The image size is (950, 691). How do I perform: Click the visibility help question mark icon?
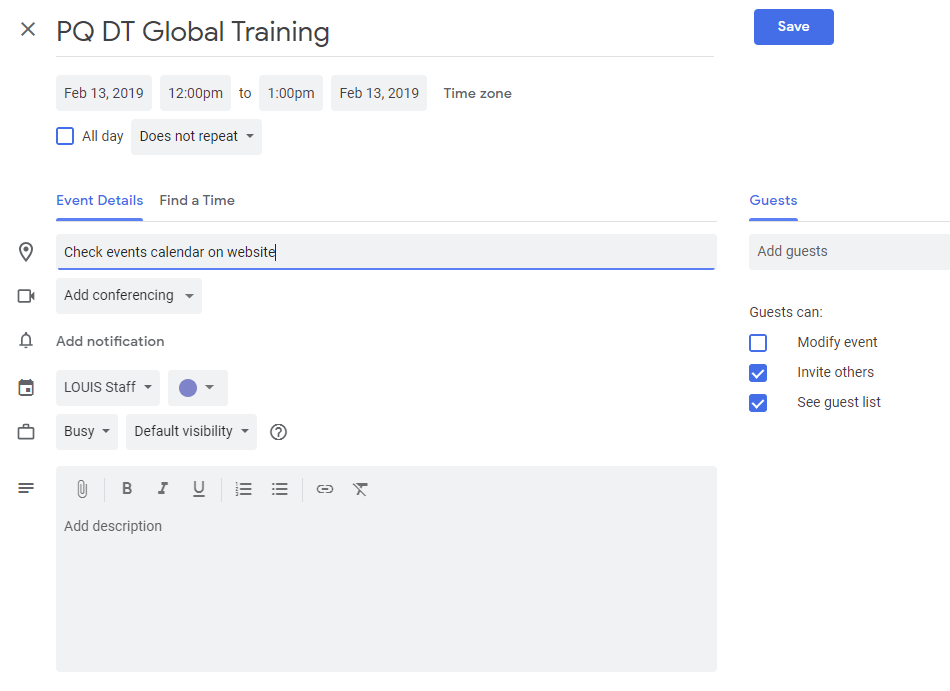tap(278, 432)
